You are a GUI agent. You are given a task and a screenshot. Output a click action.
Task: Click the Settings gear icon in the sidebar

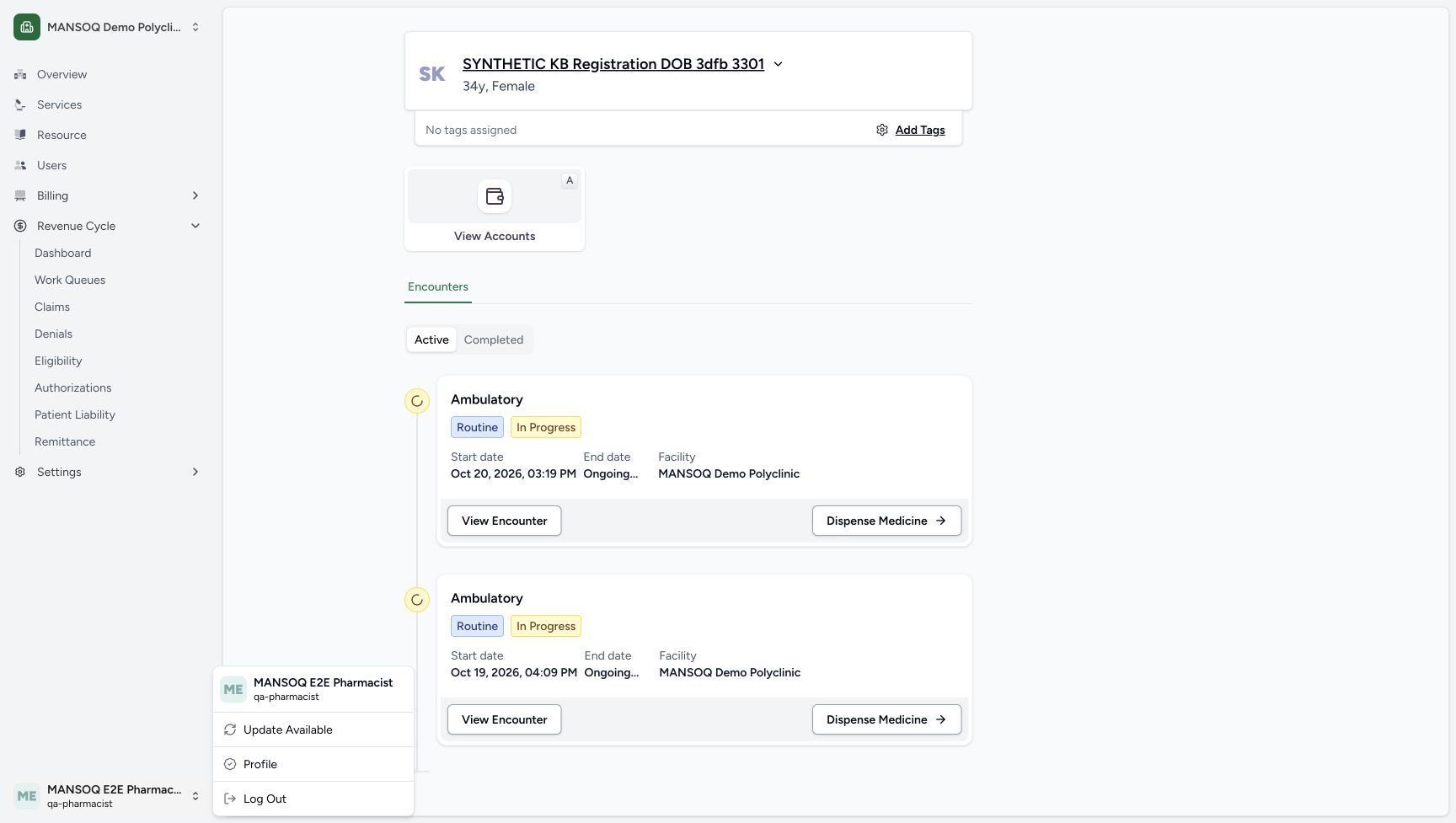tap(20, 472)
